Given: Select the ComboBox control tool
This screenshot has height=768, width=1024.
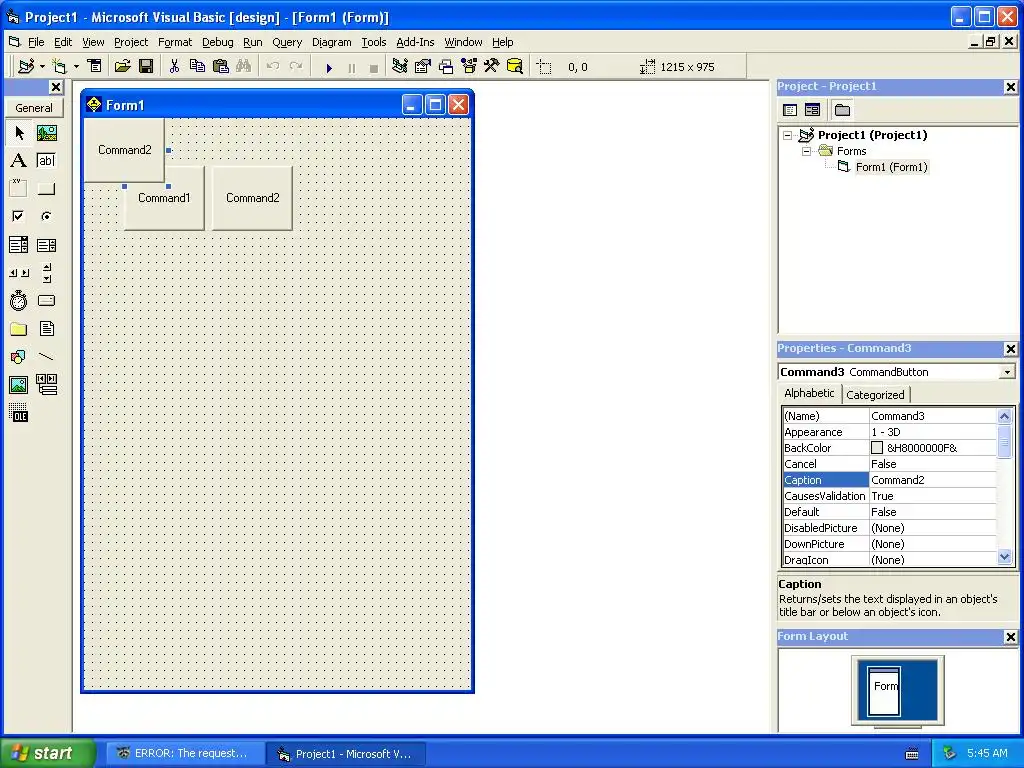Looking at the screenshot, I should [x=19, y=245].
